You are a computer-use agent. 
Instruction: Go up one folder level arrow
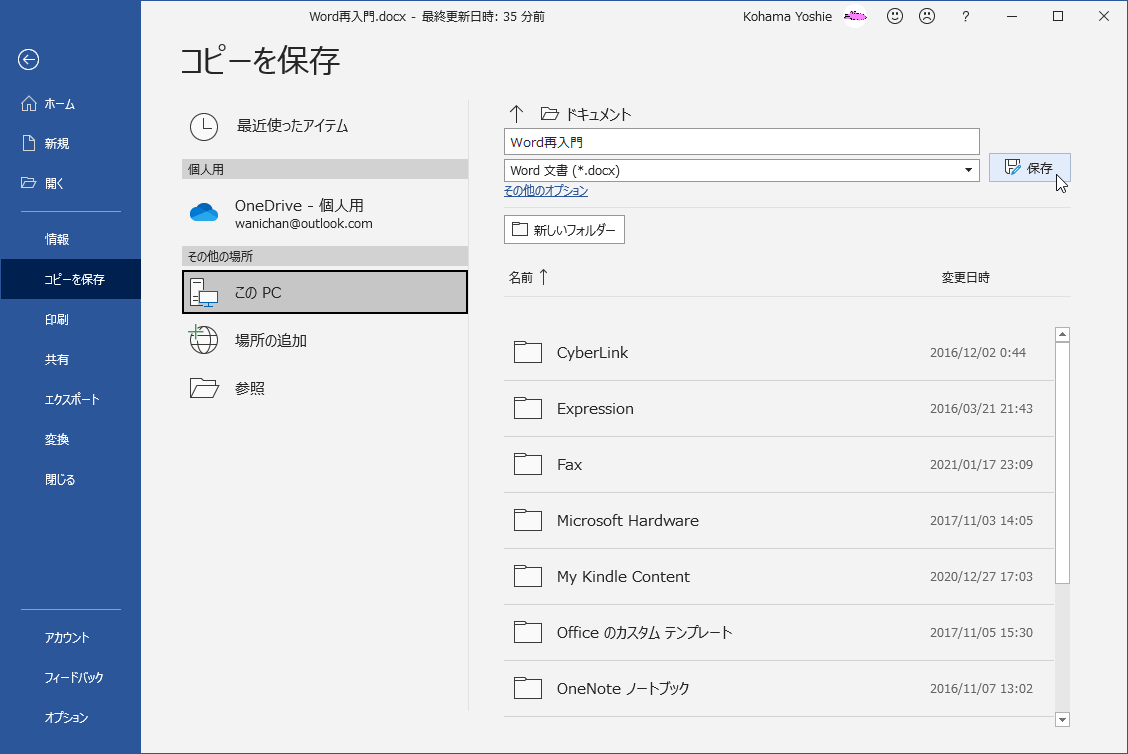[x=516, y=114]
